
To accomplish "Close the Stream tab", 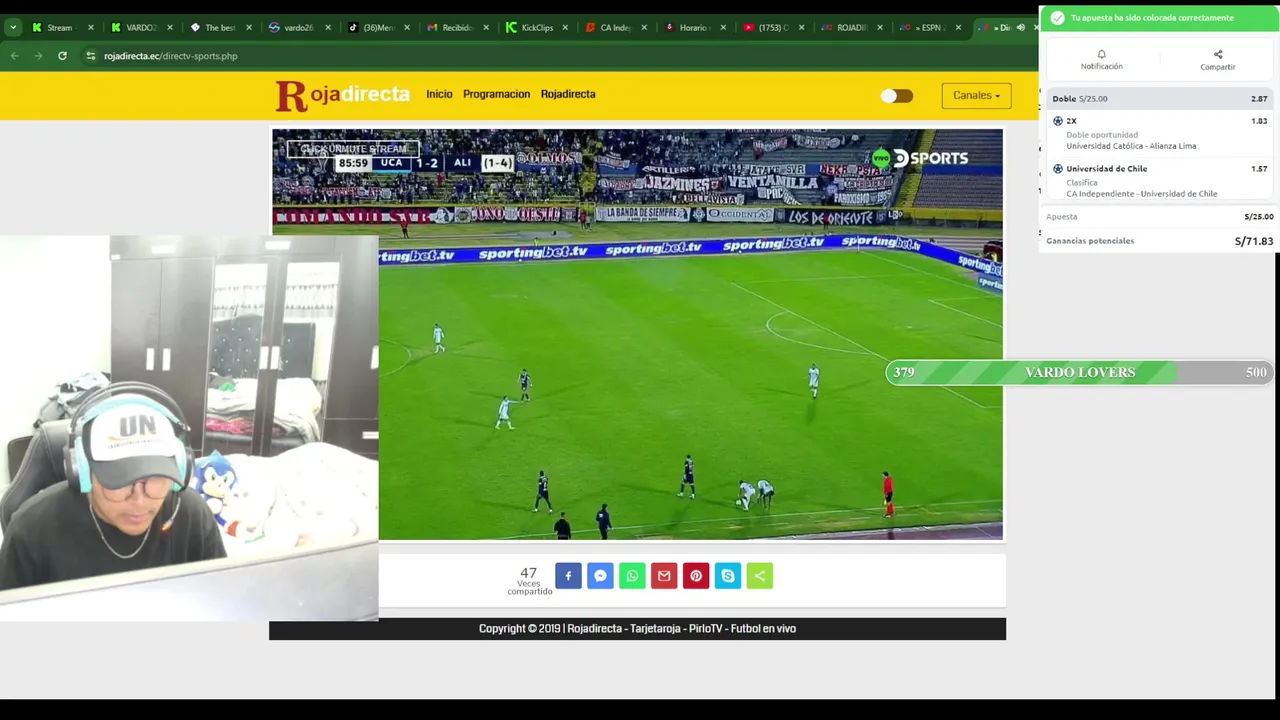I will pos(92,28).
